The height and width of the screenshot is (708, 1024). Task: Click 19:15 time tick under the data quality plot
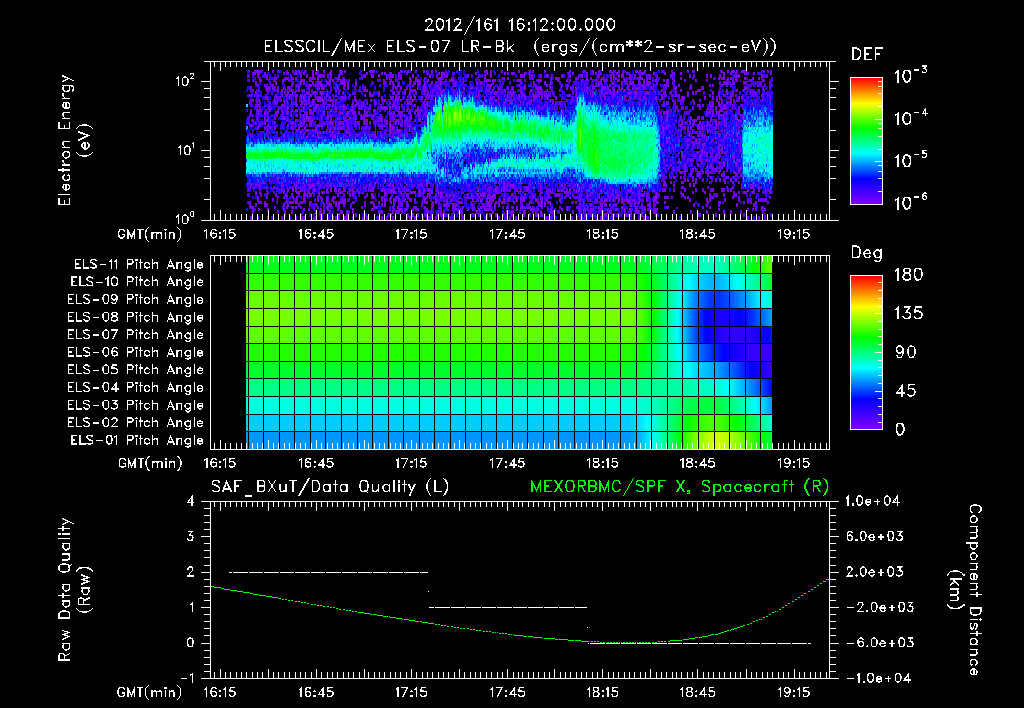[793, 692]
